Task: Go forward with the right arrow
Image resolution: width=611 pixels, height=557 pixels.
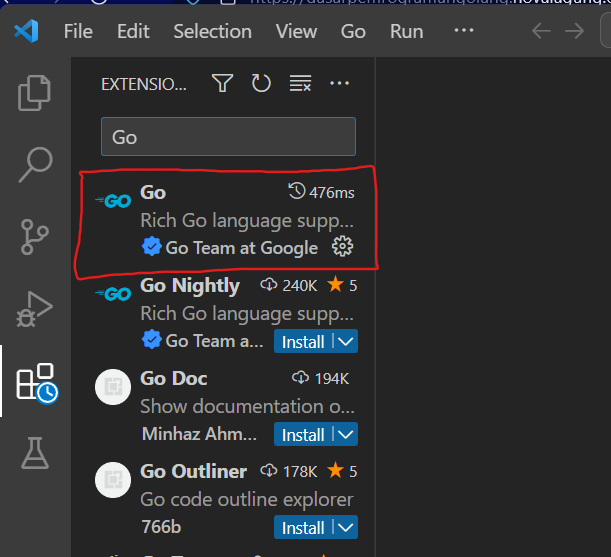Action: [574, 31]
